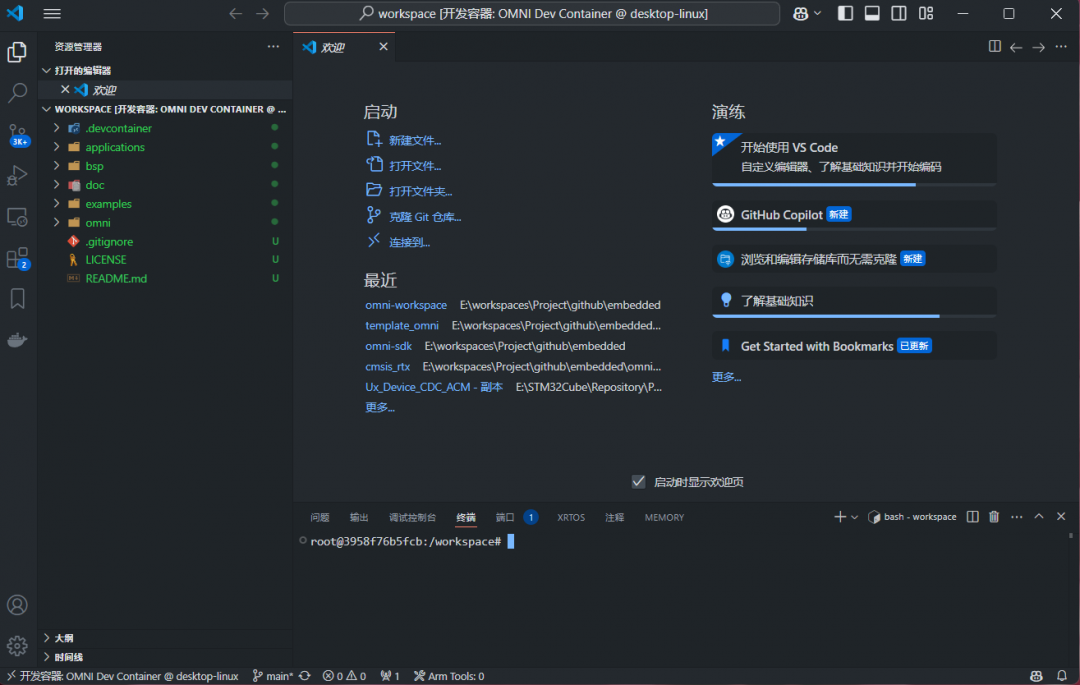
Task: Click the 克隆 Git 仓库... link
Action: (425, 217)
